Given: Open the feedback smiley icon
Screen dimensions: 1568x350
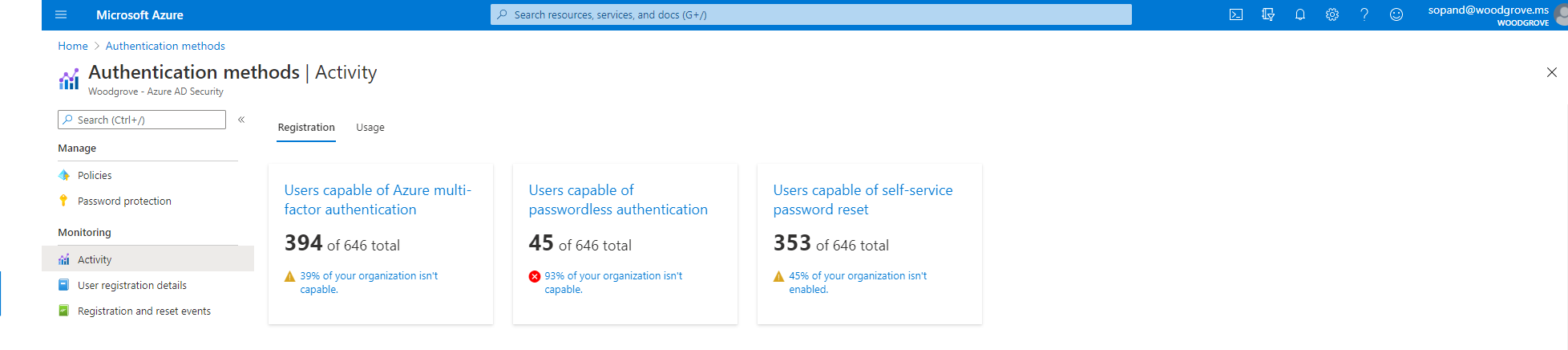Looking at the screenshot, I should [1396, 14].
